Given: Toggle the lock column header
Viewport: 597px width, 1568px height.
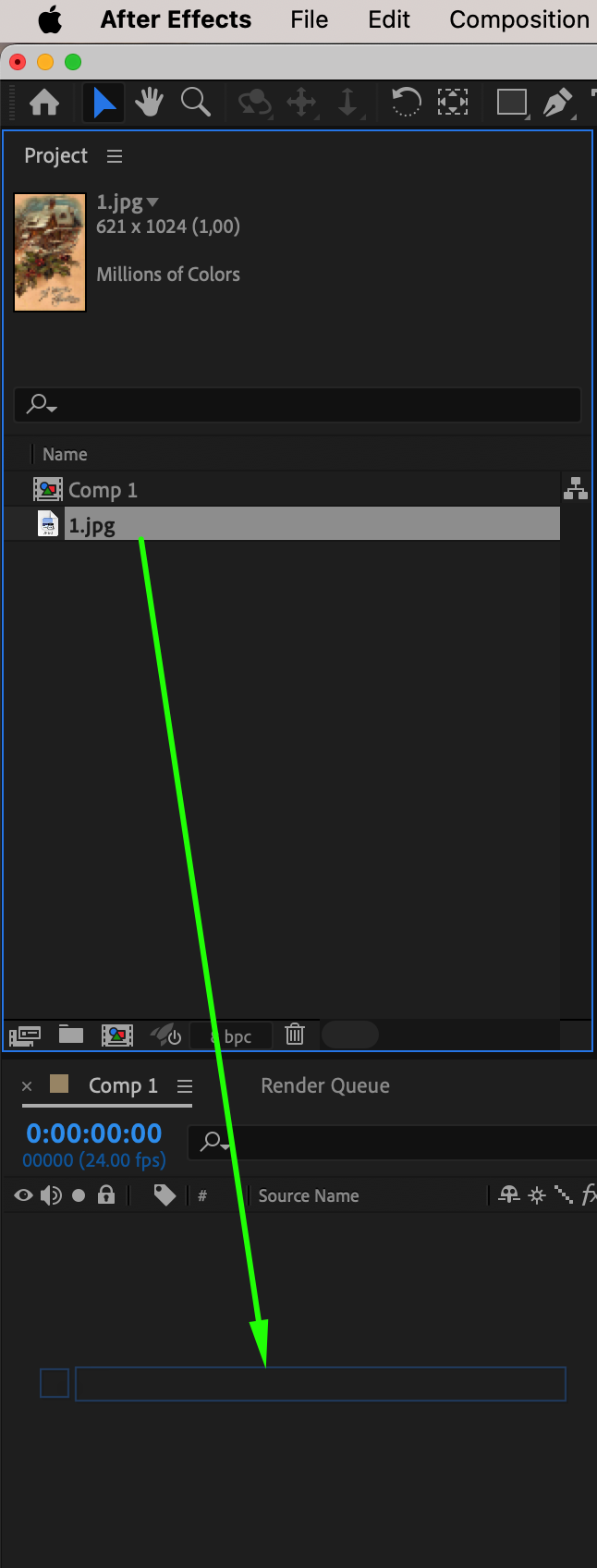Looking at the screenshot, I should (106, 1195).
